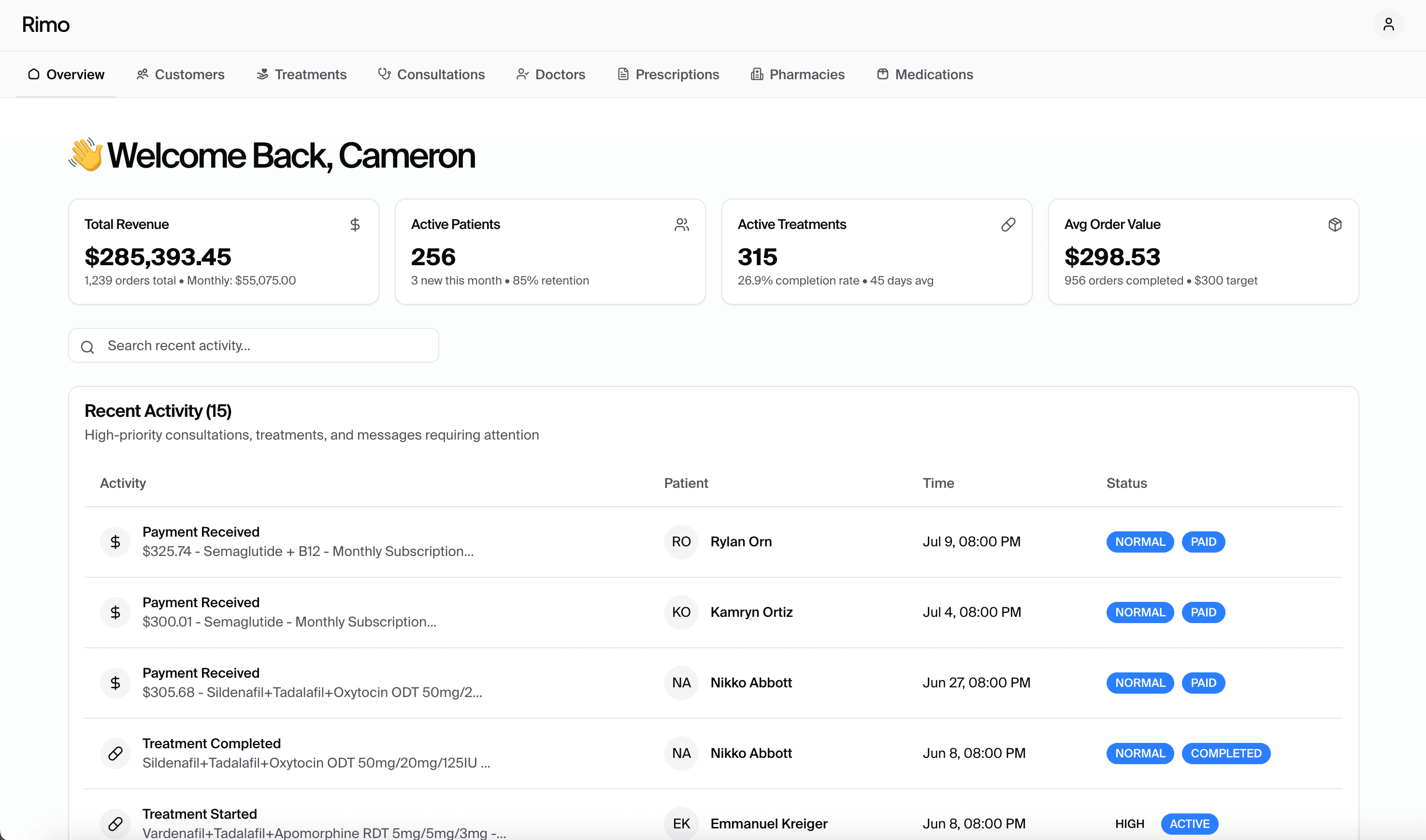
Task: Click the Overview tab home icon
Action: pos(34,74)
